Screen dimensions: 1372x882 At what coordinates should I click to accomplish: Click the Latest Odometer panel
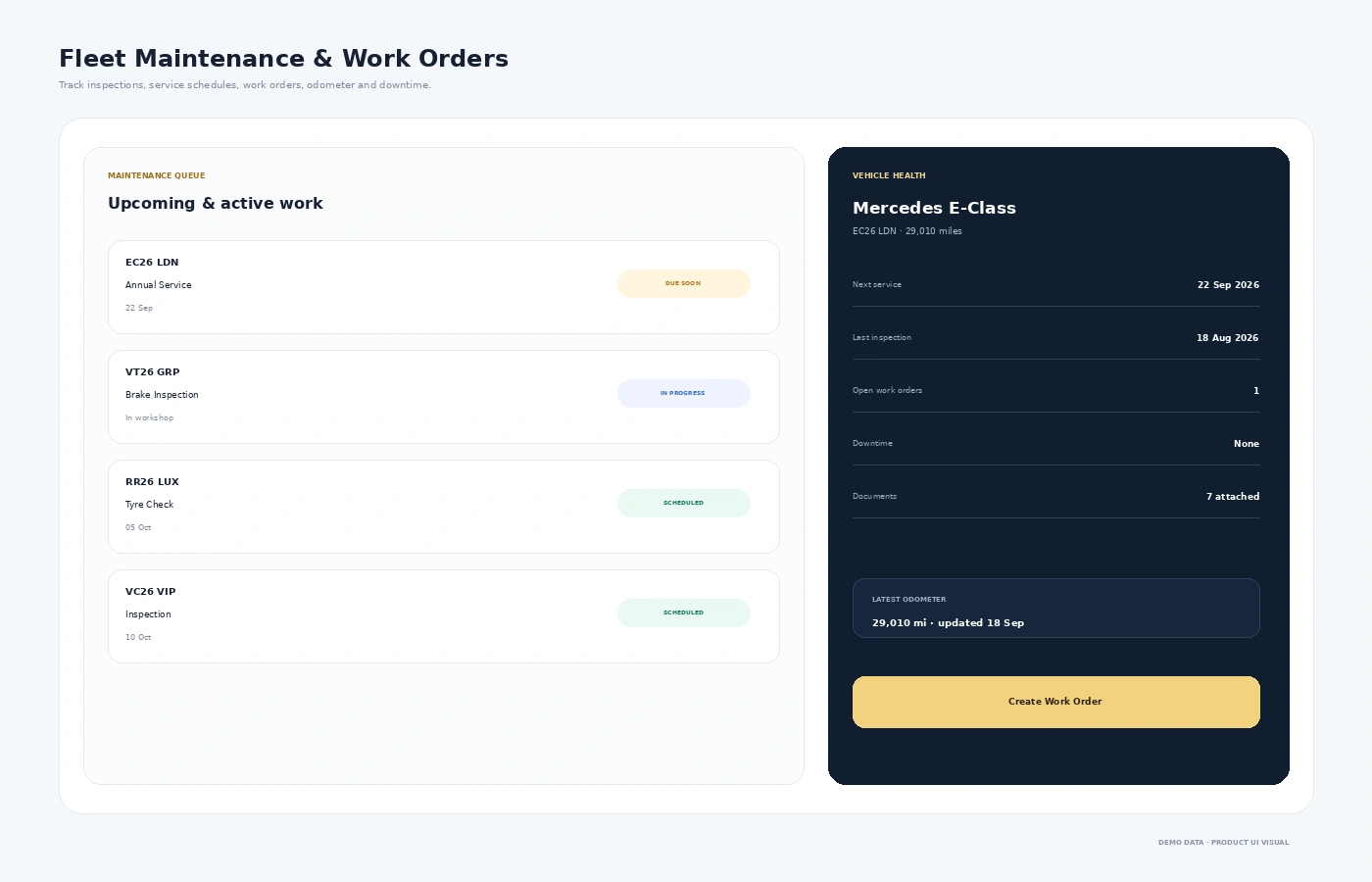(x=1056, y=608)
